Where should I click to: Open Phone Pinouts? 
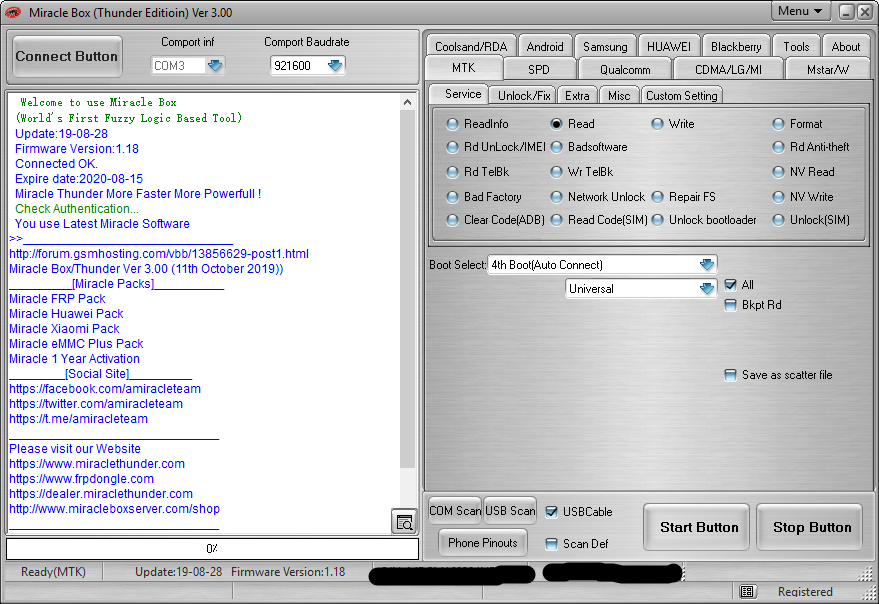pyautogui.click(x=483, y=542)
